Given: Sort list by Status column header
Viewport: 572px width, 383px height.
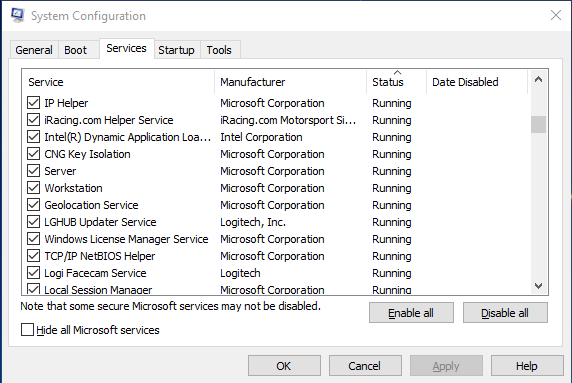Looking at the screenshot, I should click(397, 82).
